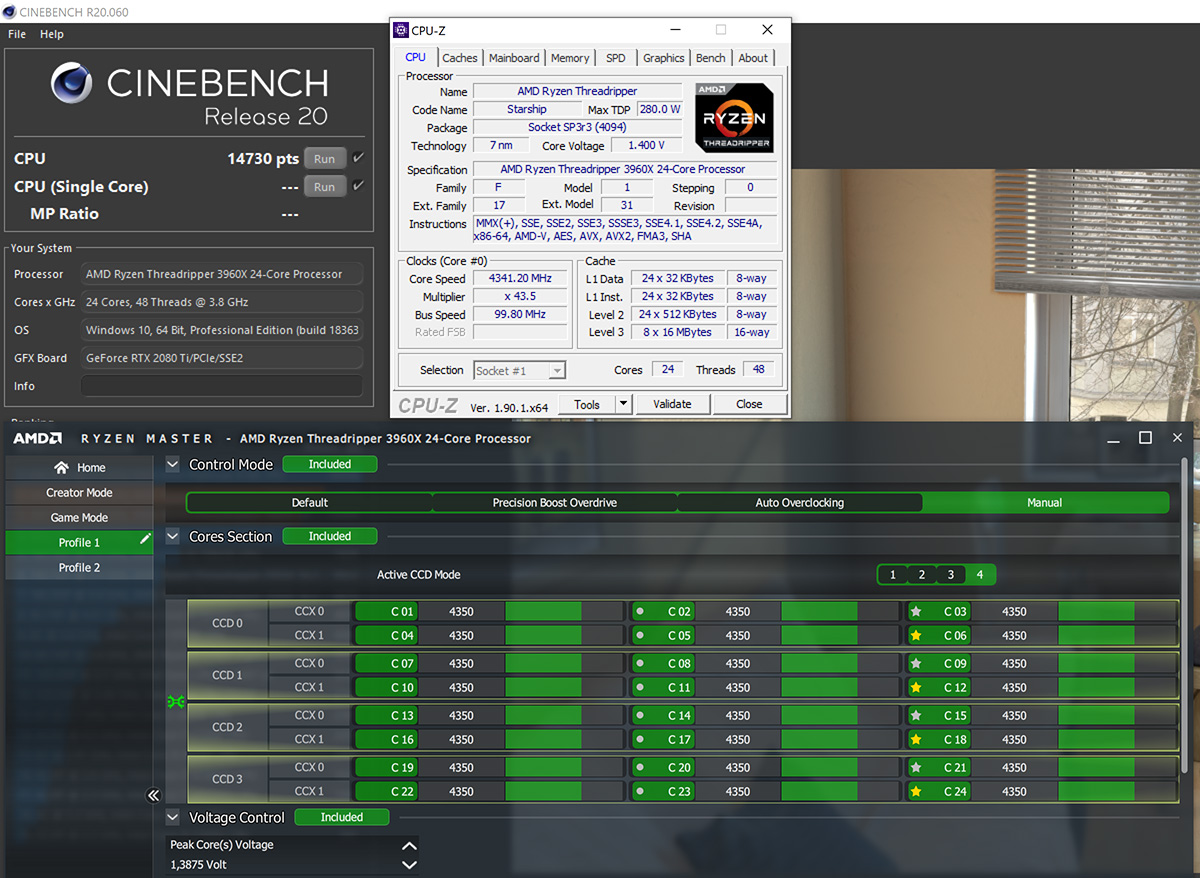The width and height of the screenshot is (1200, 878).
Task: Increase Peak Core(s) Voltage with up chevron
Action: click(408, 845)
